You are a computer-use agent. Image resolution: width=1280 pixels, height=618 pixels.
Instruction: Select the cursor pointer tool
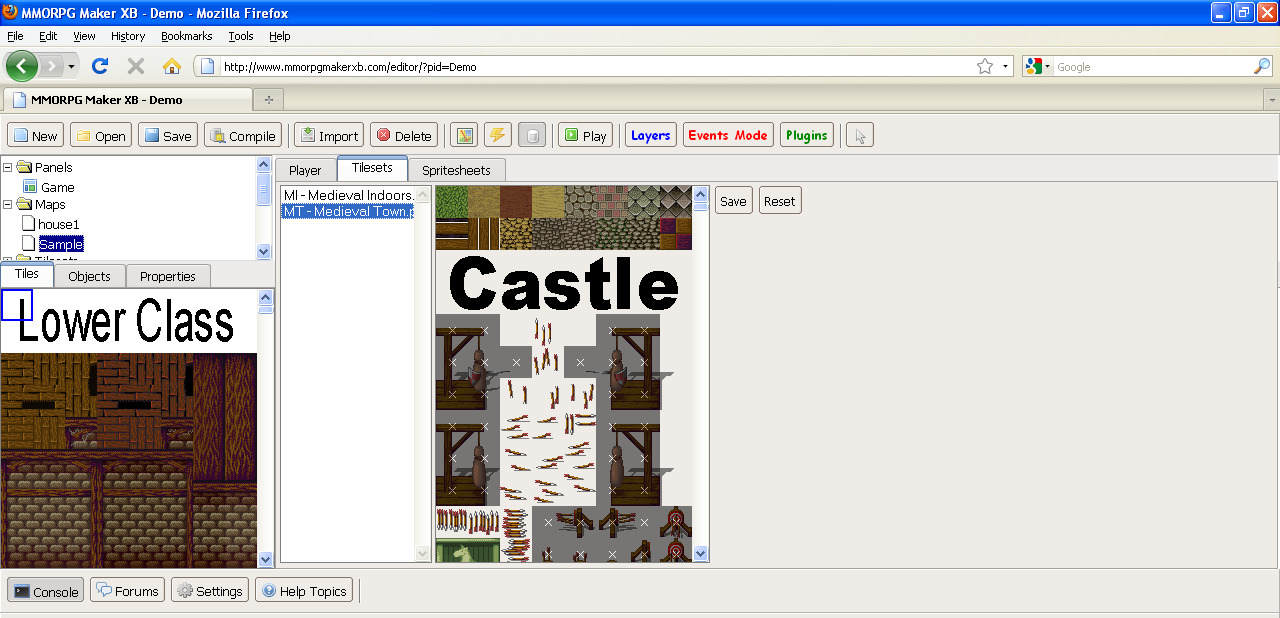click(860, 135)
